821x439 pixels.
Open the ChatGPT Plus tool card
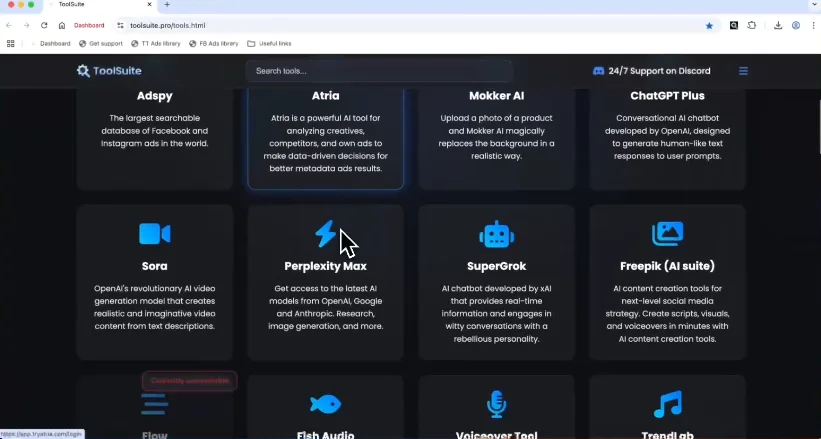point(667,139)
